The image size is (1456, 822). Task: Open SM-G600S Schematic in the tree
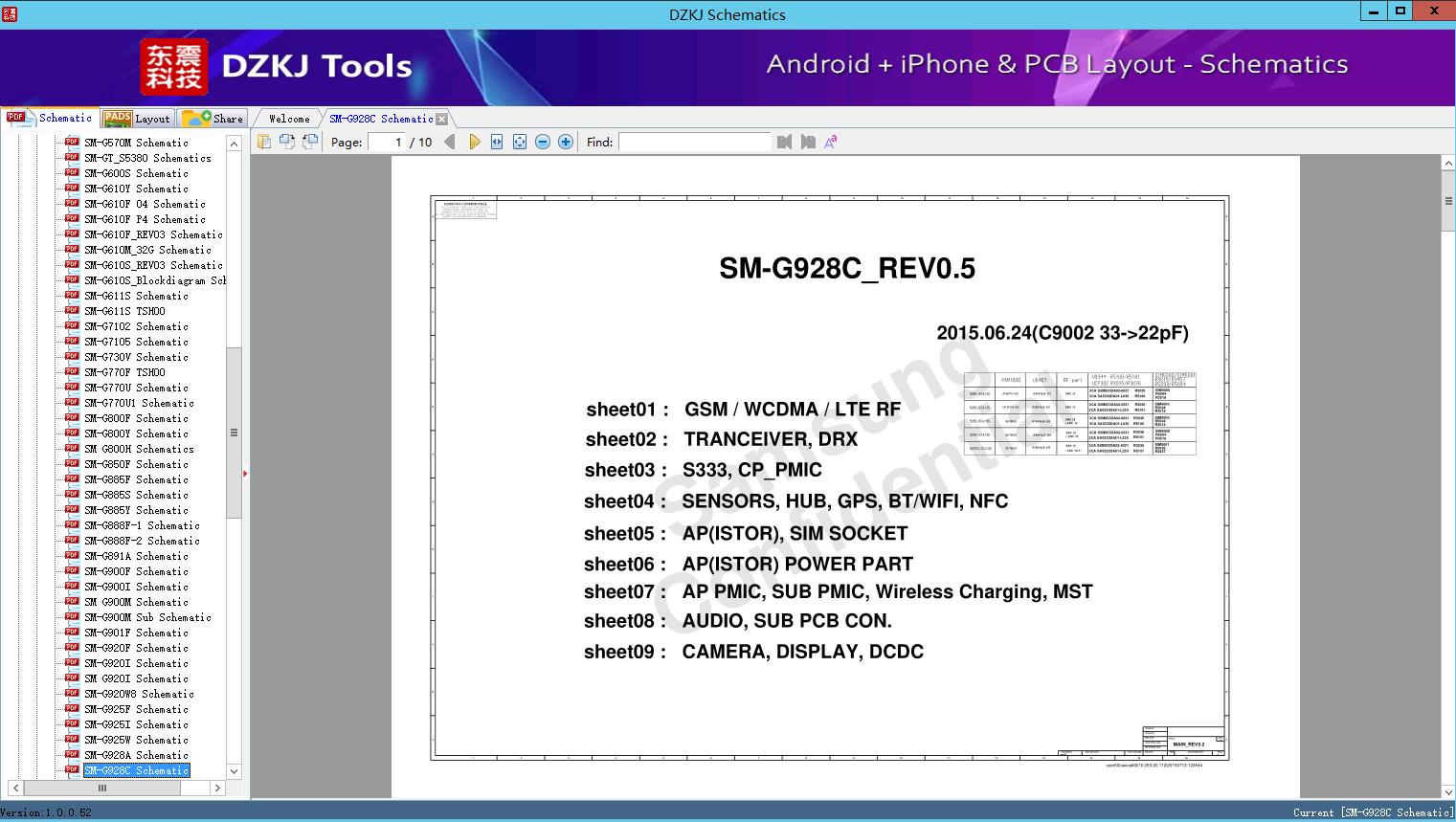(x=136, y=173)
